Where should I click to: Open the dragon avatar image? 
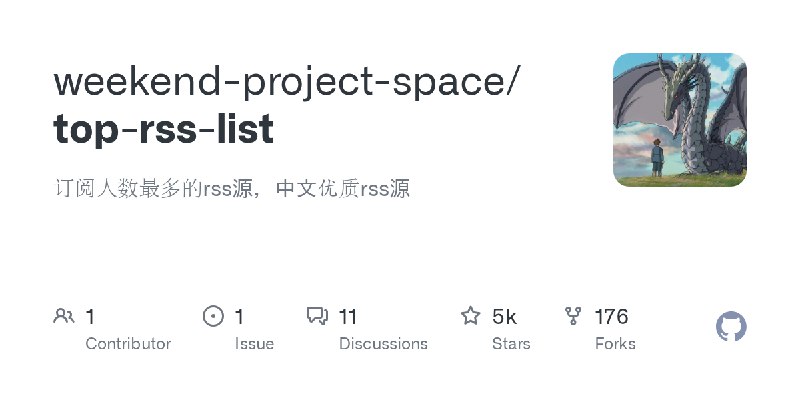click(680, 120)
